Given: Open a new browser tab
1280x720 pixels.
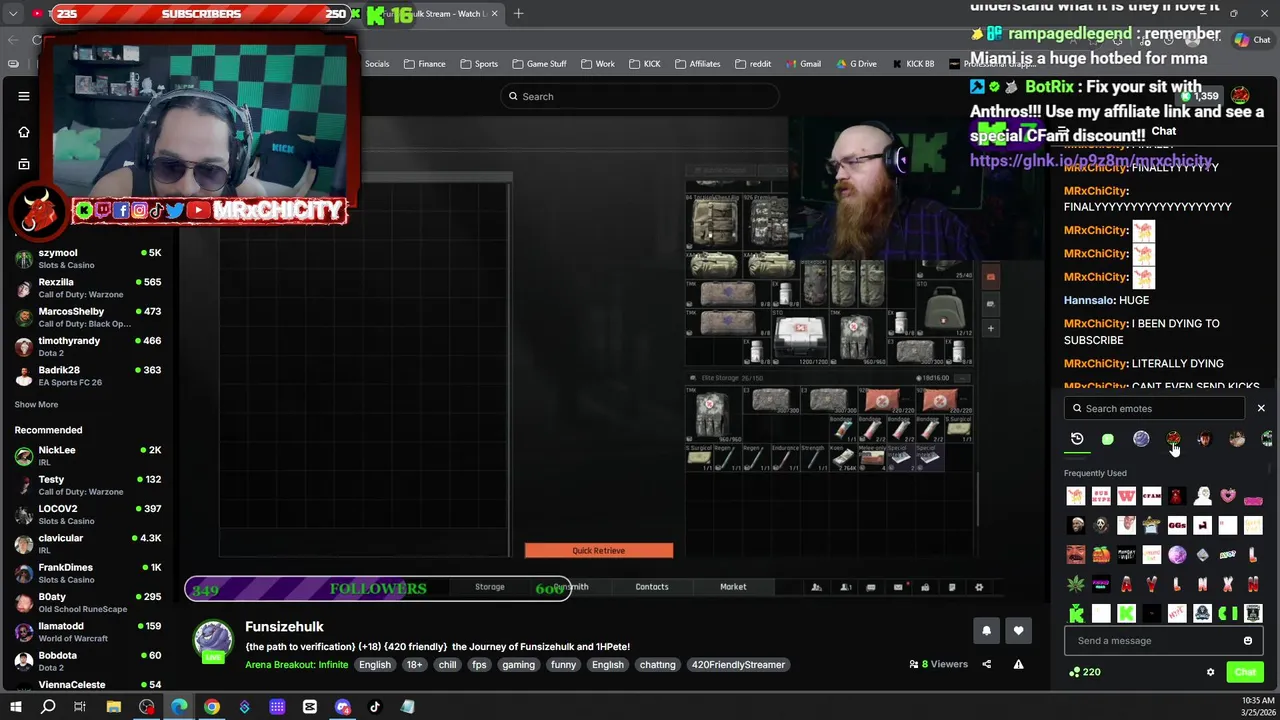Looking at the screenshot, I should click(x=519, y=14).
